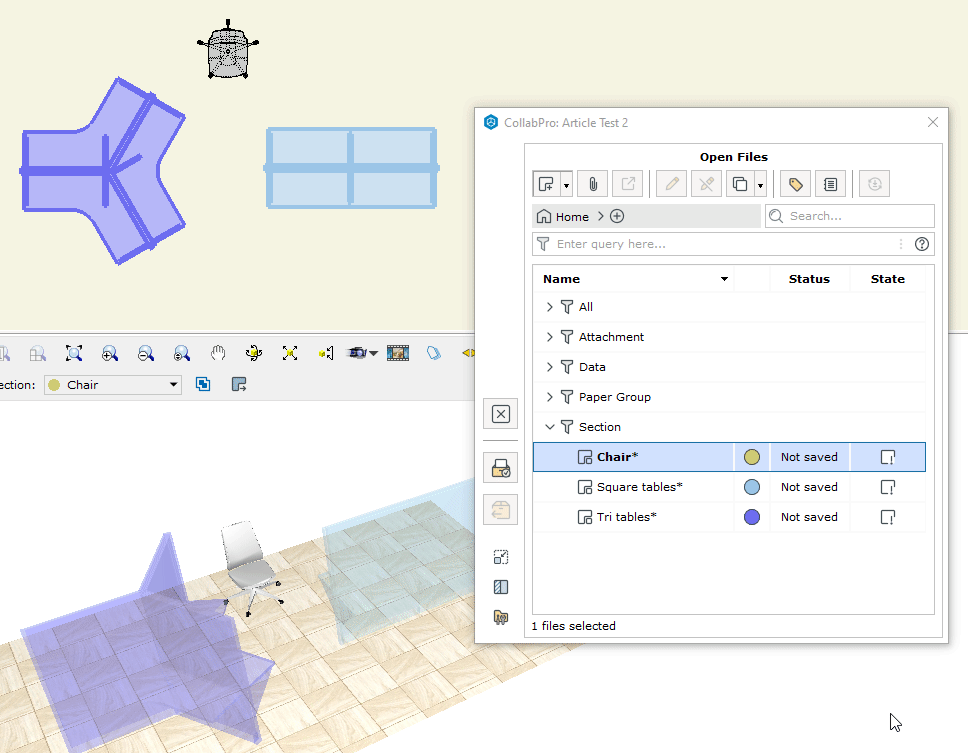Viewport: 968px width, 753px height.
Task: Click the collapse selection sidebar icon
Action: pos(501,557)
